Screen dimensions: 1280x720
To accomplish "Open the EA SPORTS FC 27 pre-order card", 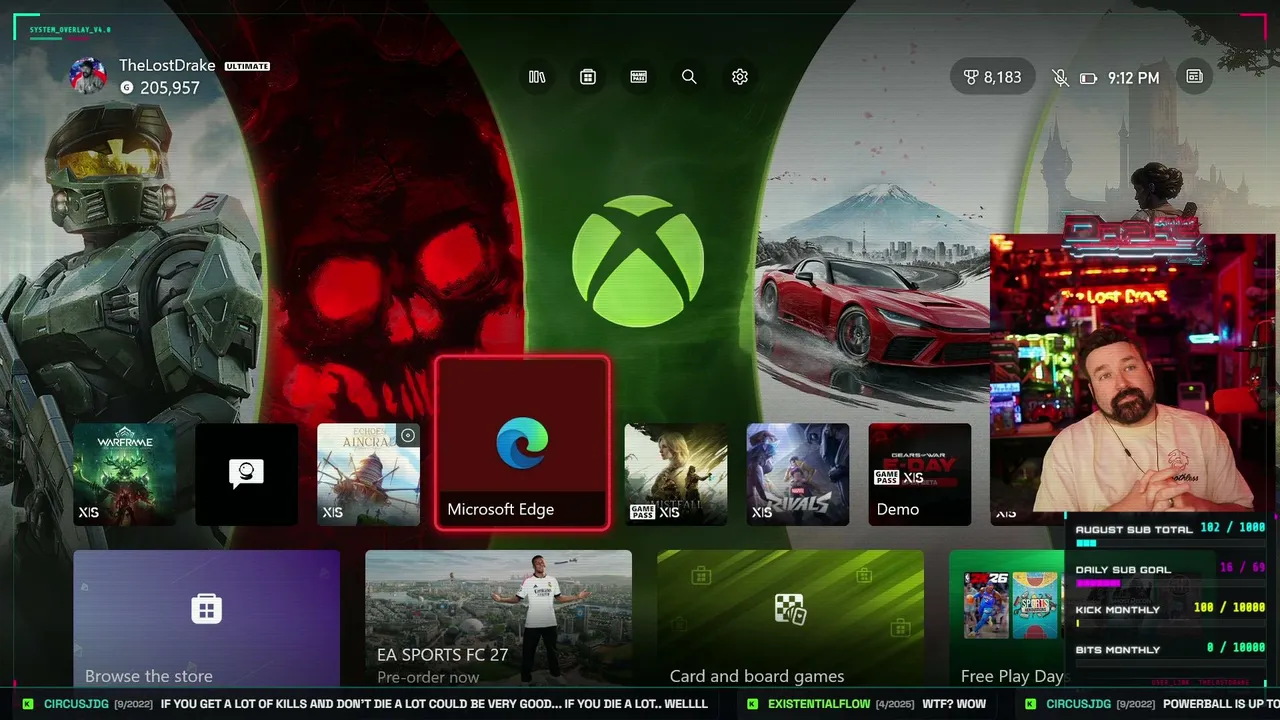I will [x=498, y=618].
